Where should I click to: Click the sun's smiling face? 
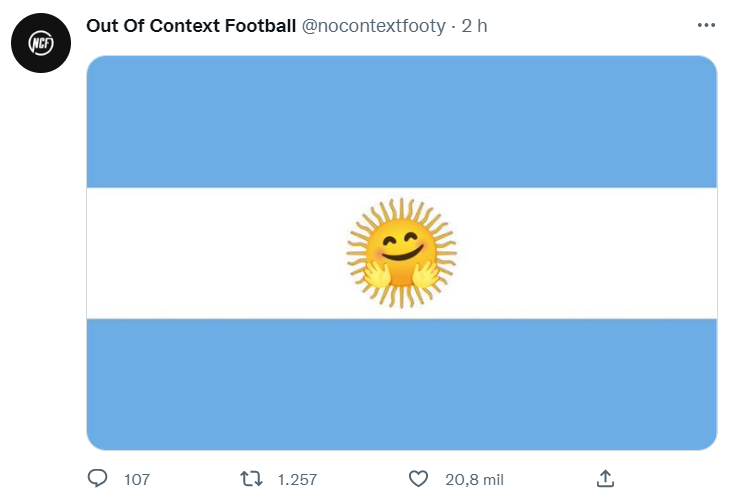(x=401, y=246)
